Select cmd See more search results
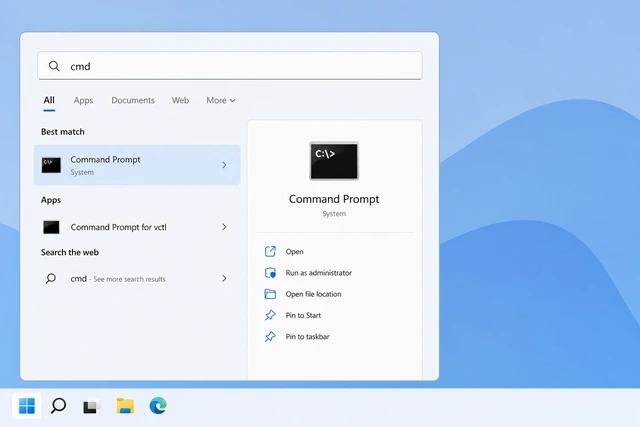640x427 pixels. tap(137, 278)
